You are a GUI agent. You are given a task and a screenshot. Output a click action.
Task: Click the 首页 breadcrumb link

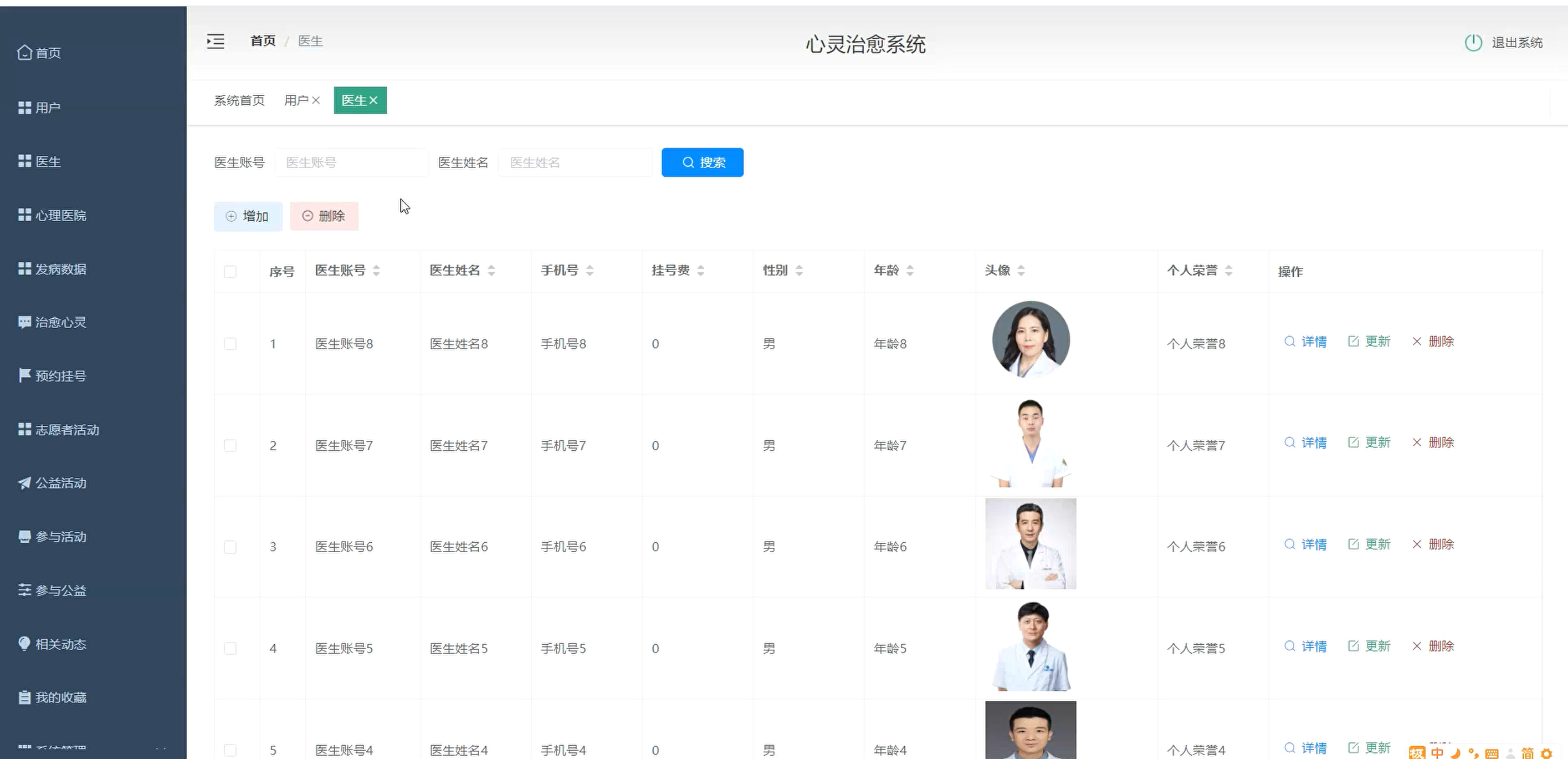[263, 41]
